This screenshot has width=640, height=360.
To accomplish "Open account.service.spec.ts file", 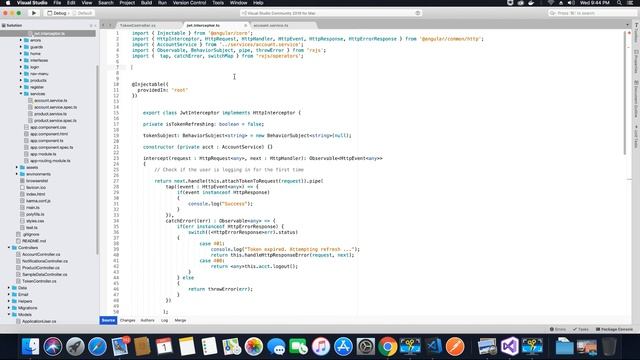I will tap(55, 107).
